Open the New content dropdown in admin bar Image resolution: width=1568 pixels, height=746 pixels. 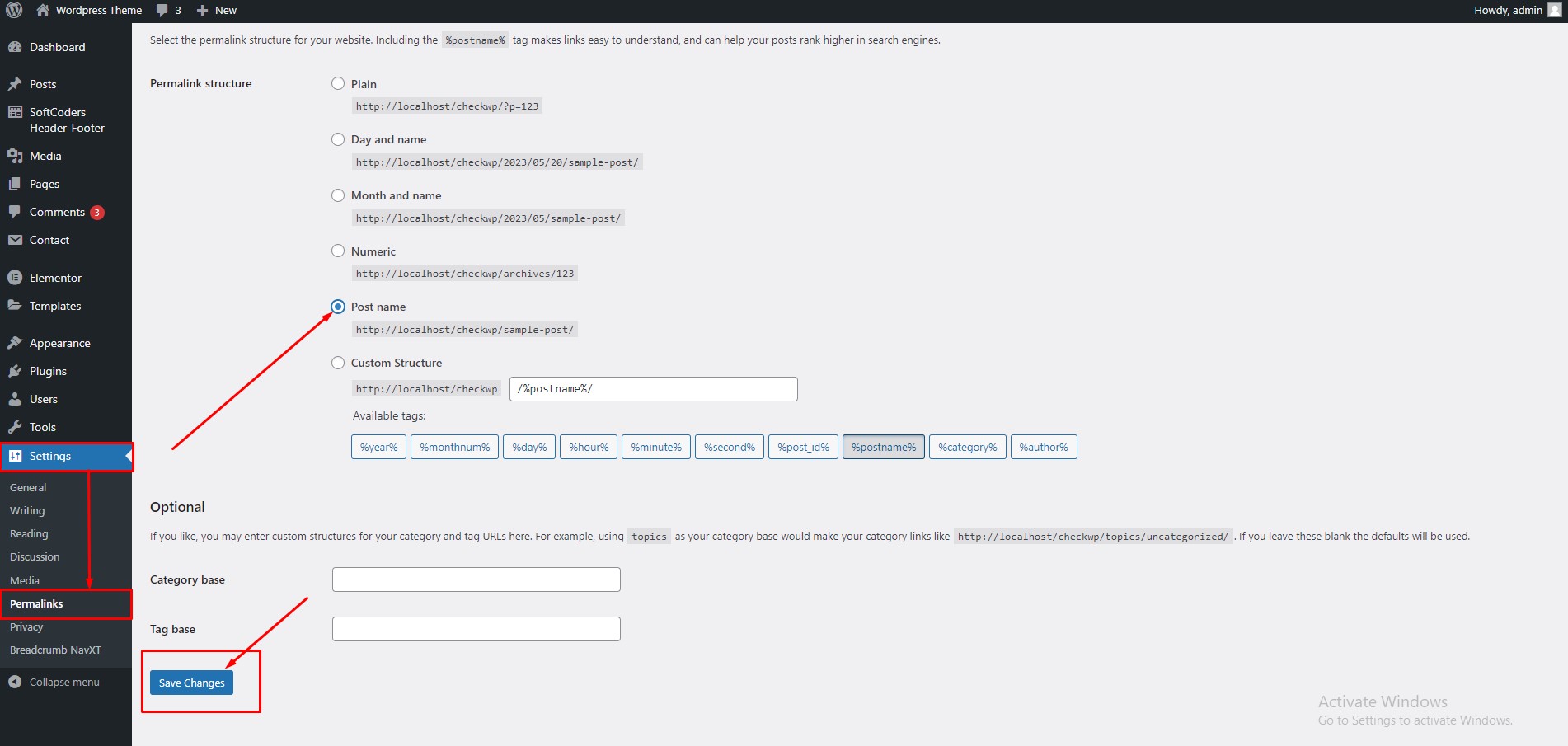[x=217, y=10]
